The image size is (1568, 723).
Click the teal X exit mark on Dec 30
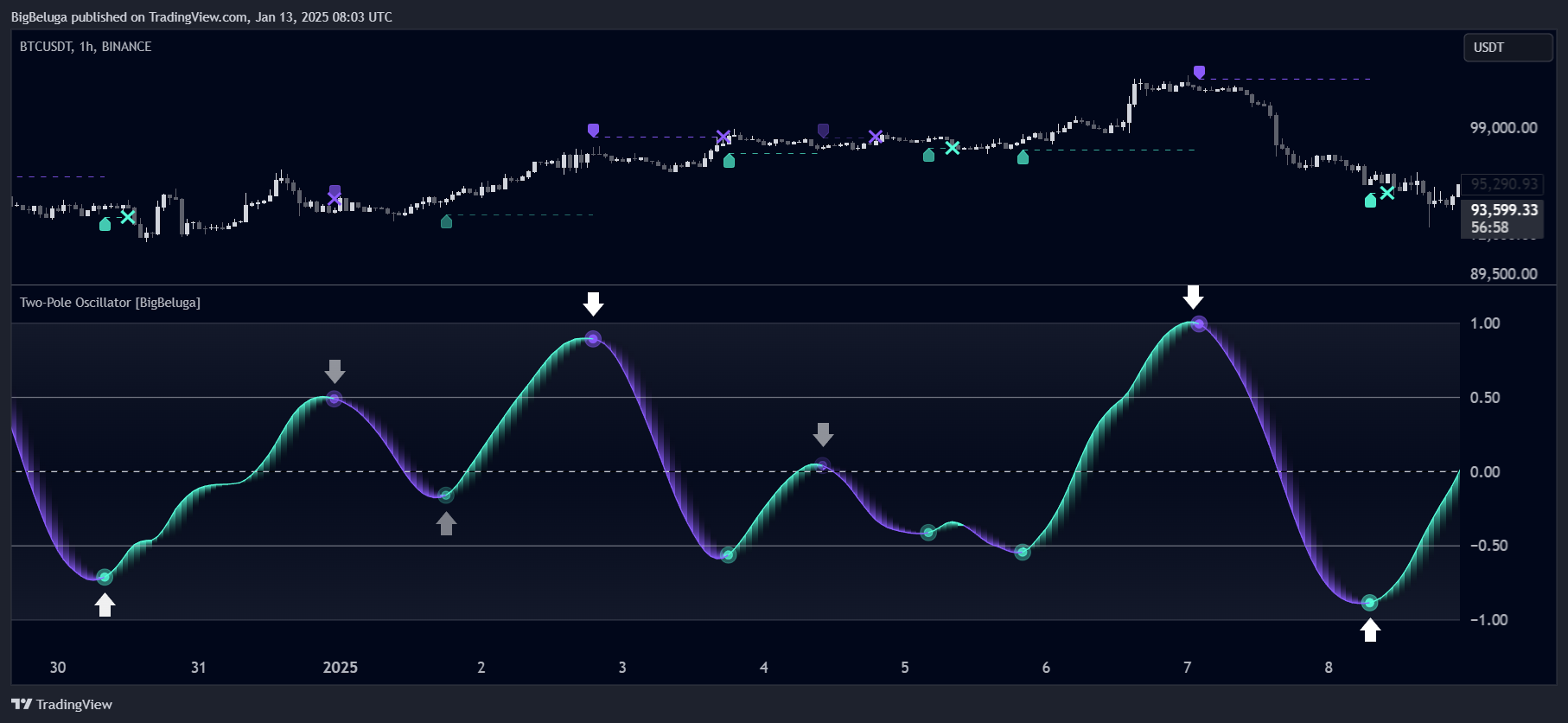tap(128, 216)
